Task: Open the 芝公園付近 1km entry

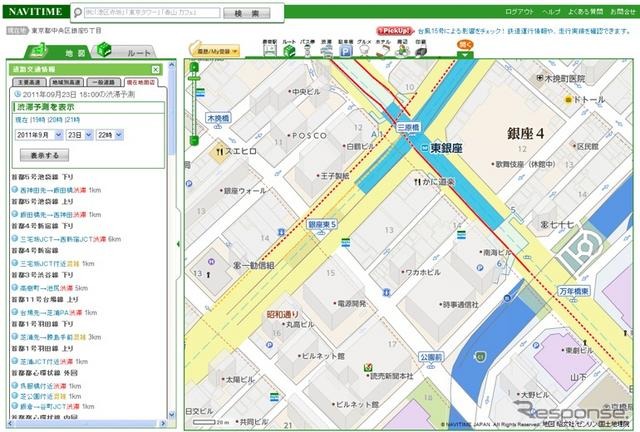Action: (47, 396)
